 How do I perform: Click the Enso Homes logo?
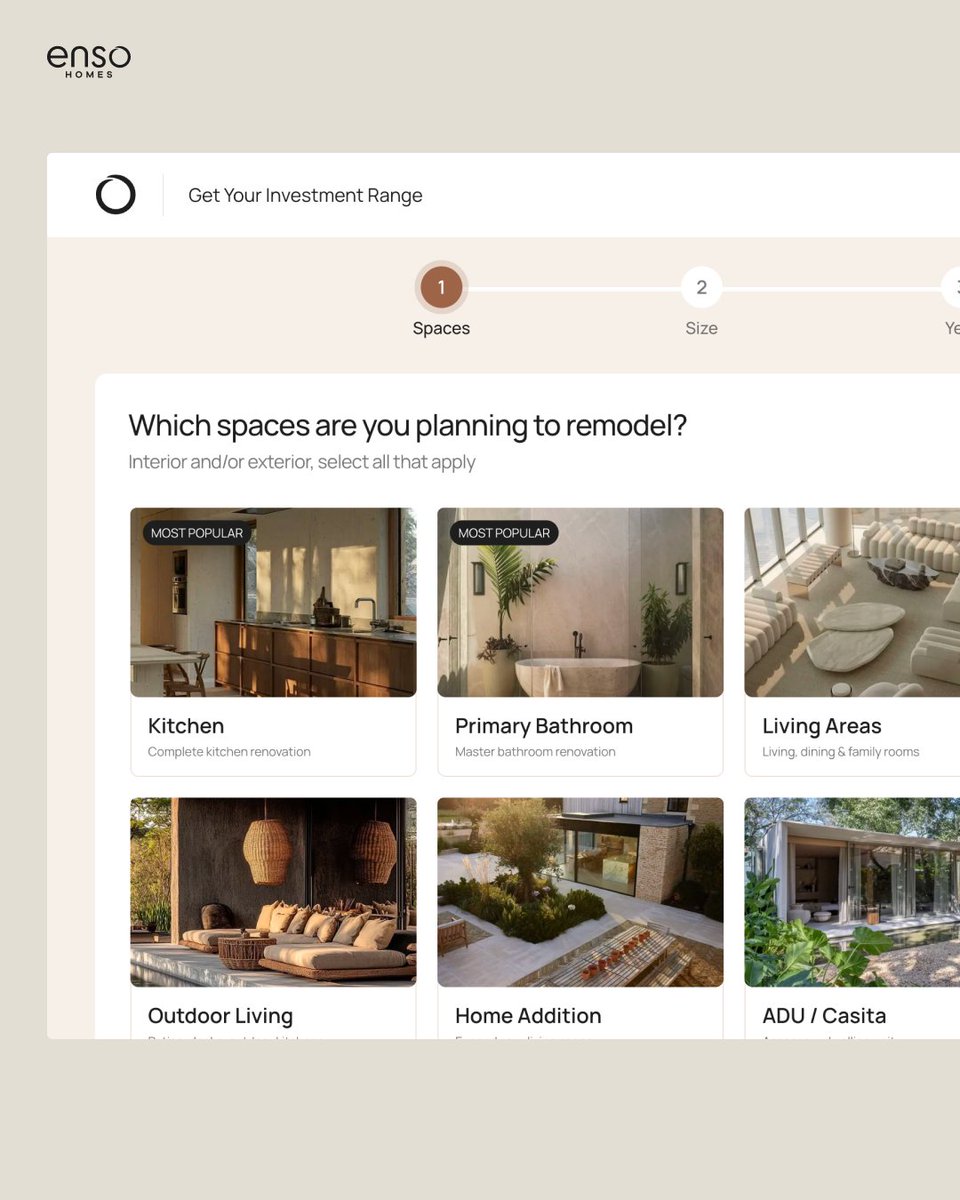(89, 61)
